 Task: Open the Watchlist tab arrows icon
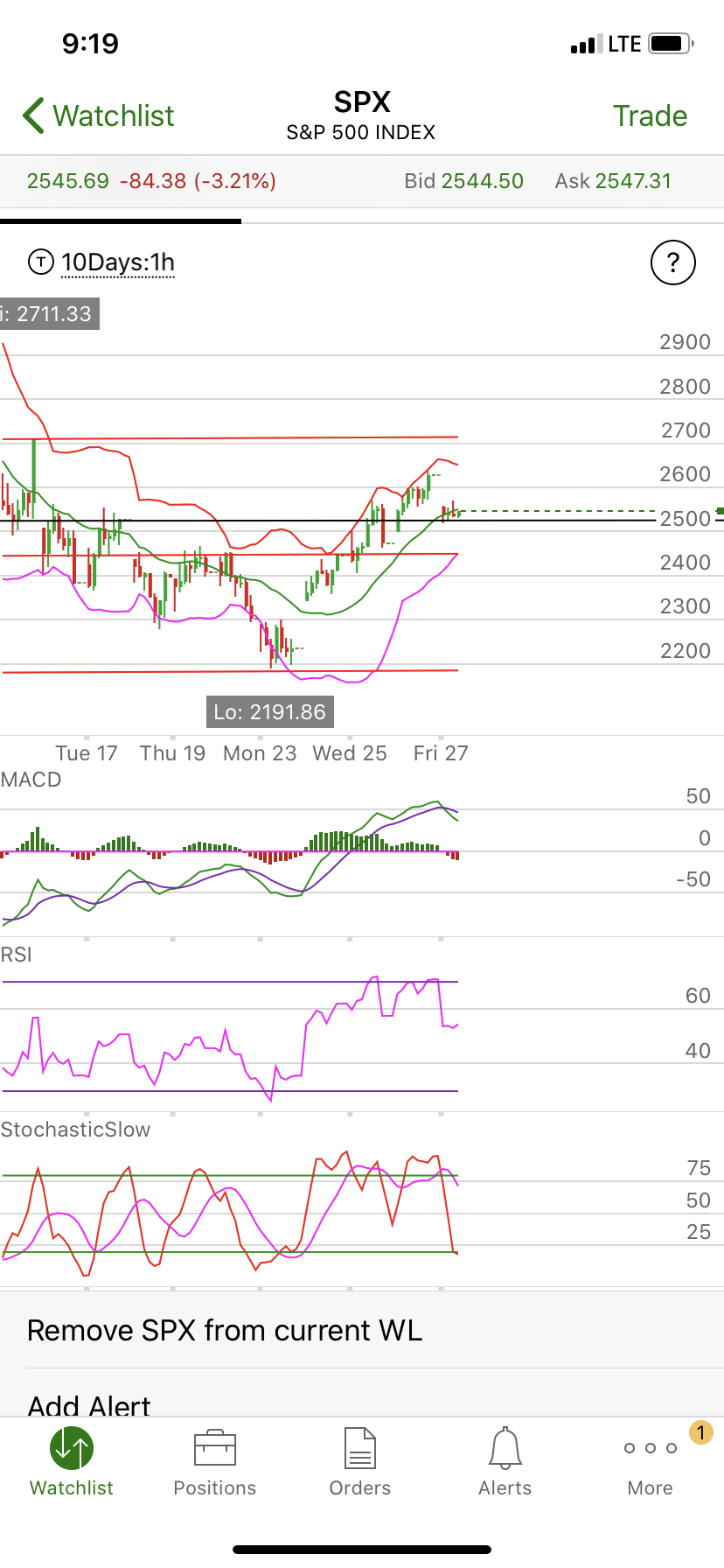[72, 1448]
